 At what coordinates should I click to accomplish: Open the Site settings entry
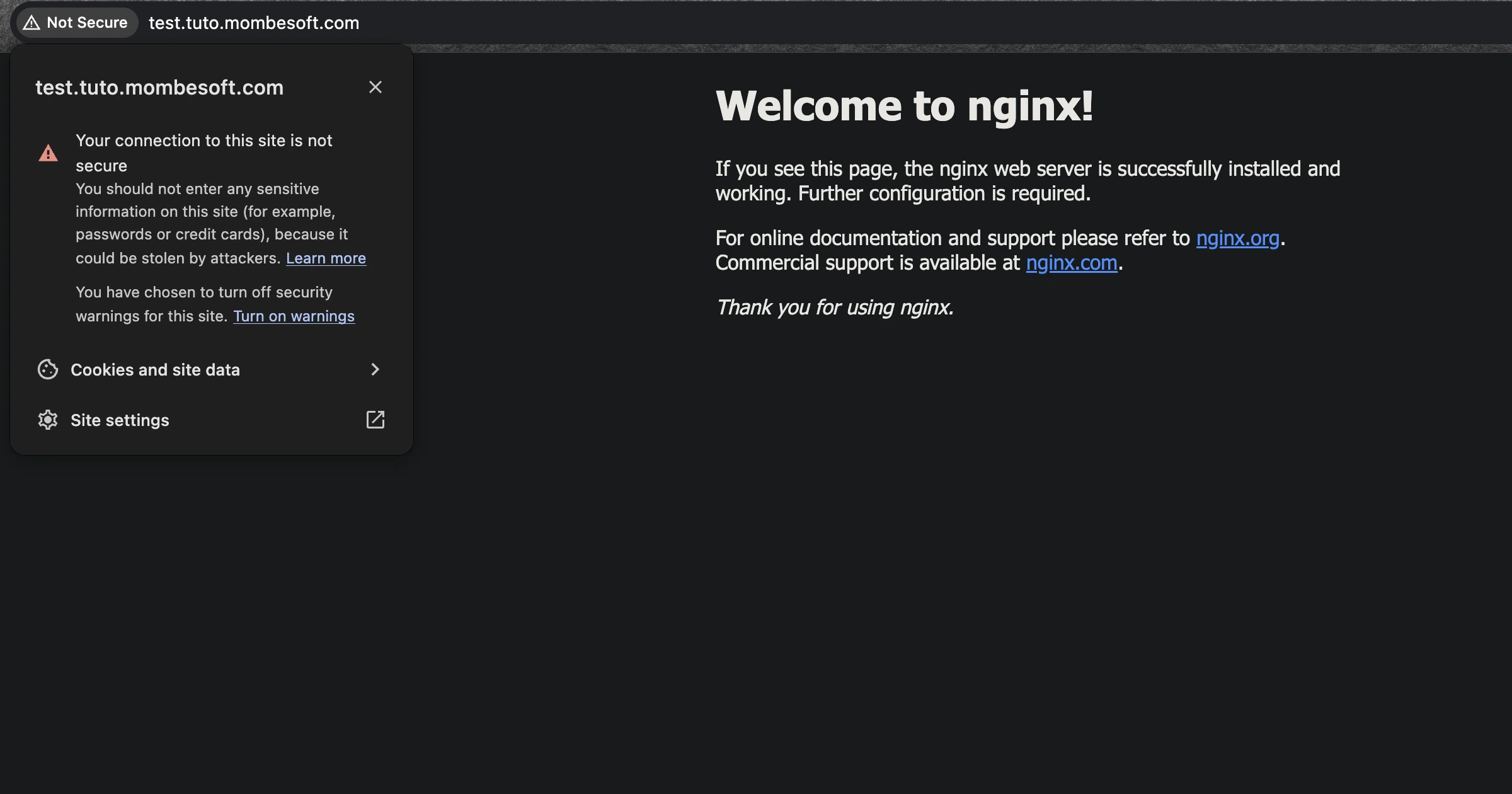120,420
